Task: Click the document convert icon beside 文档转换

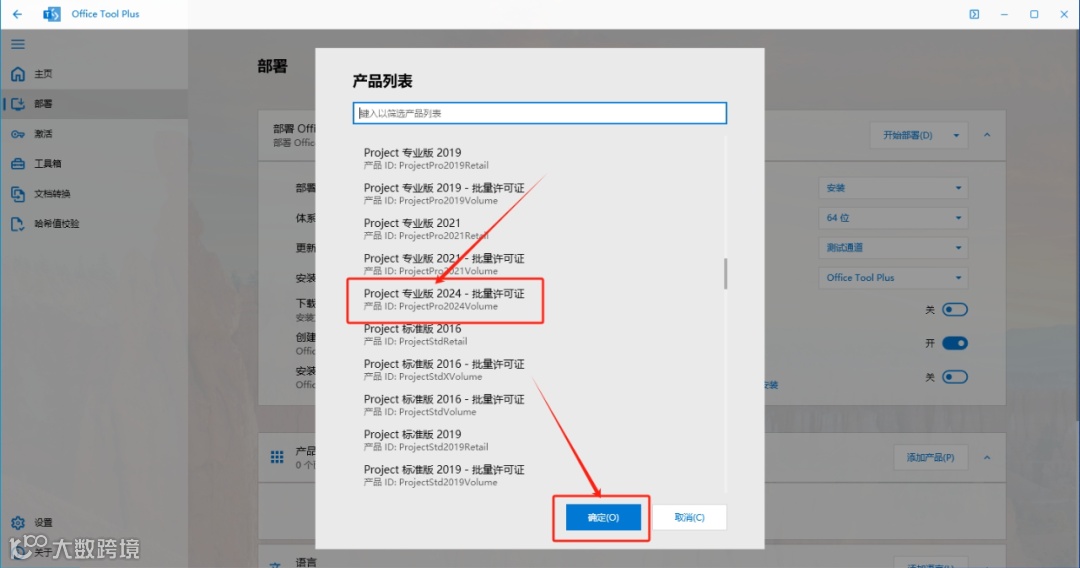Action: 18,193
